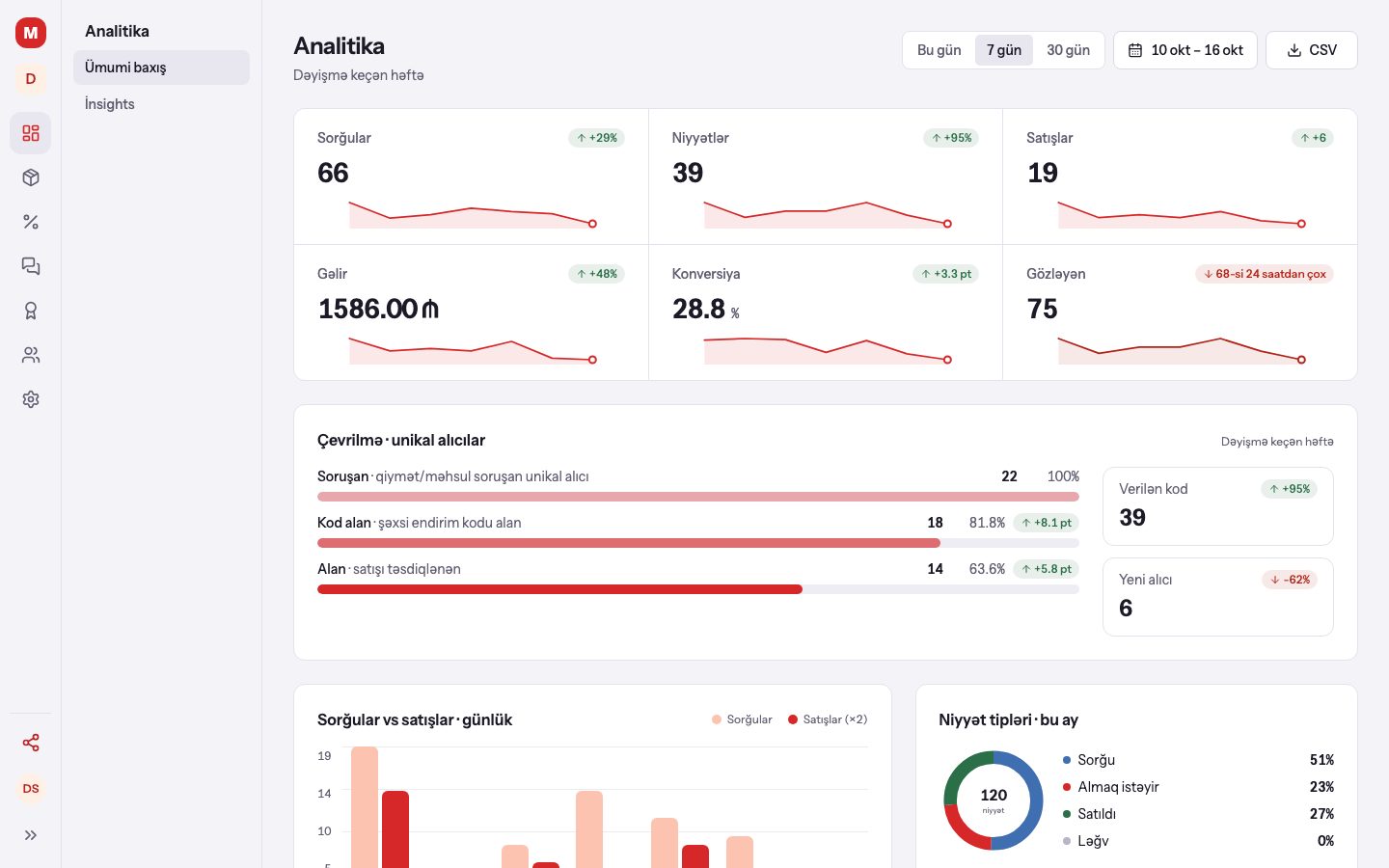
Task: Download the CSV export
Action: [x=1312, y=50]
